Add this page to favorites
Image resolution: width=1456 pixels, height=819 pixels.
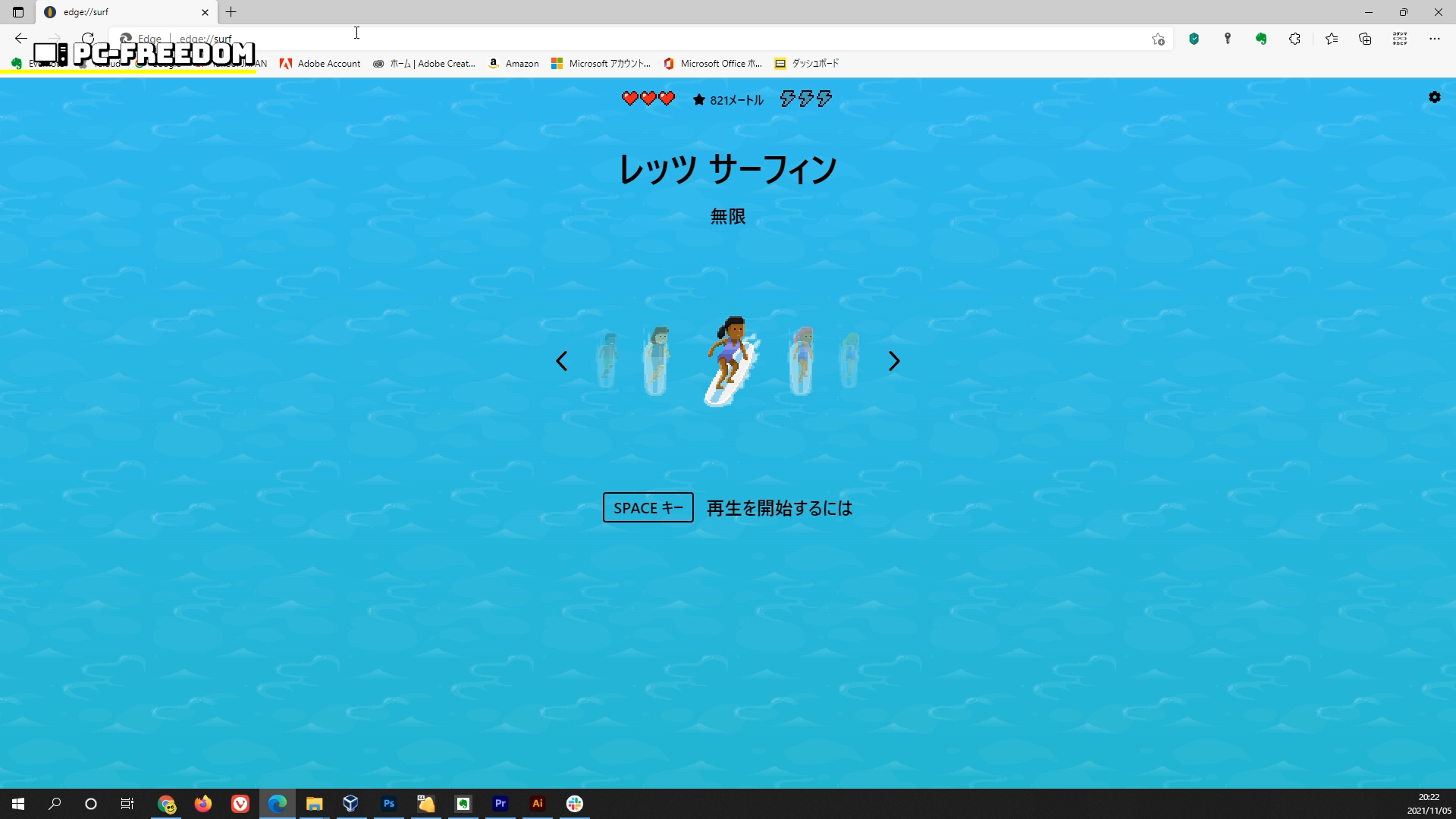pos(1158,39)
